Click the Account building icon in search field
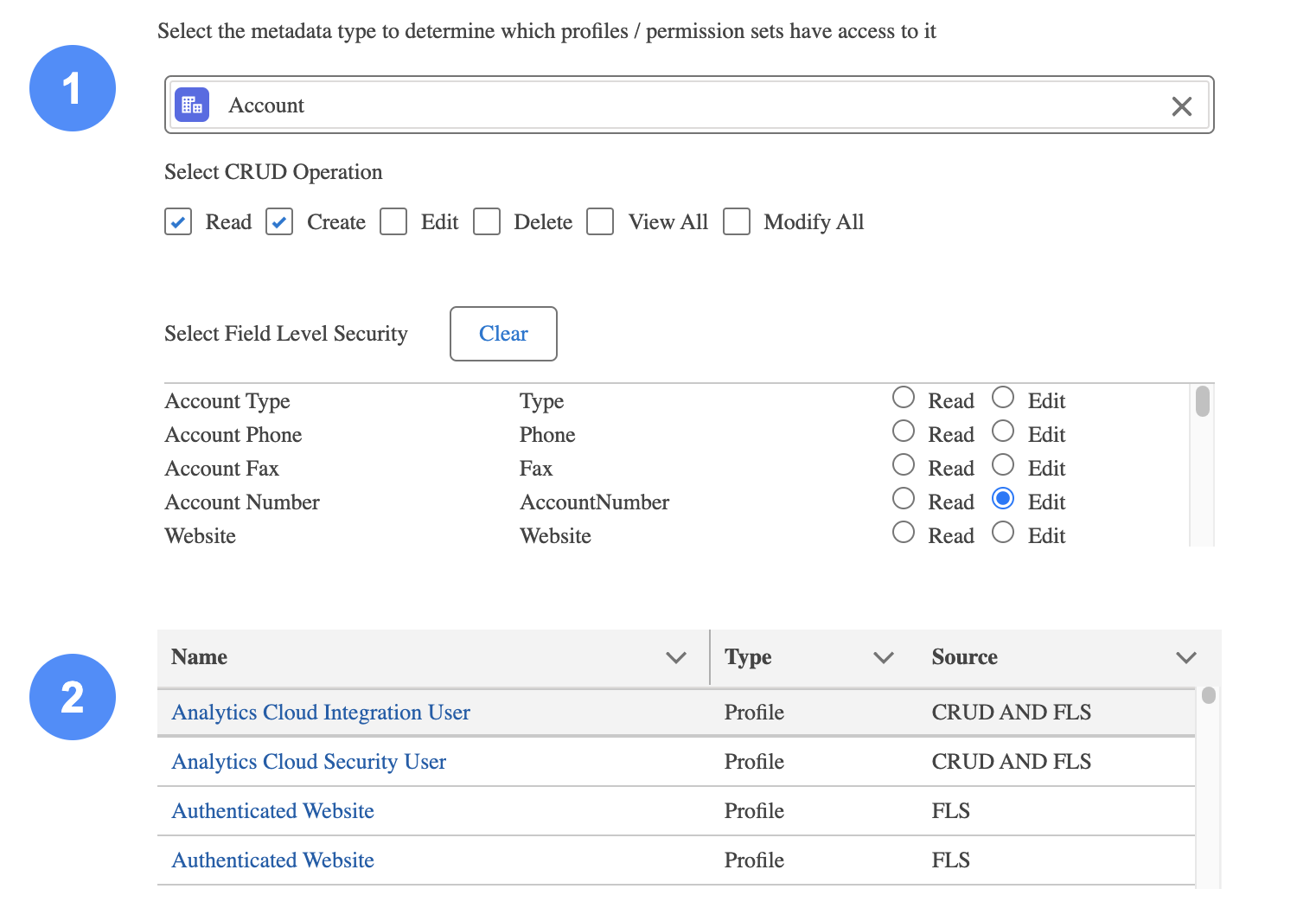Image resolution: width=1316 pixels, height=908 pixels. click(192, 106)
